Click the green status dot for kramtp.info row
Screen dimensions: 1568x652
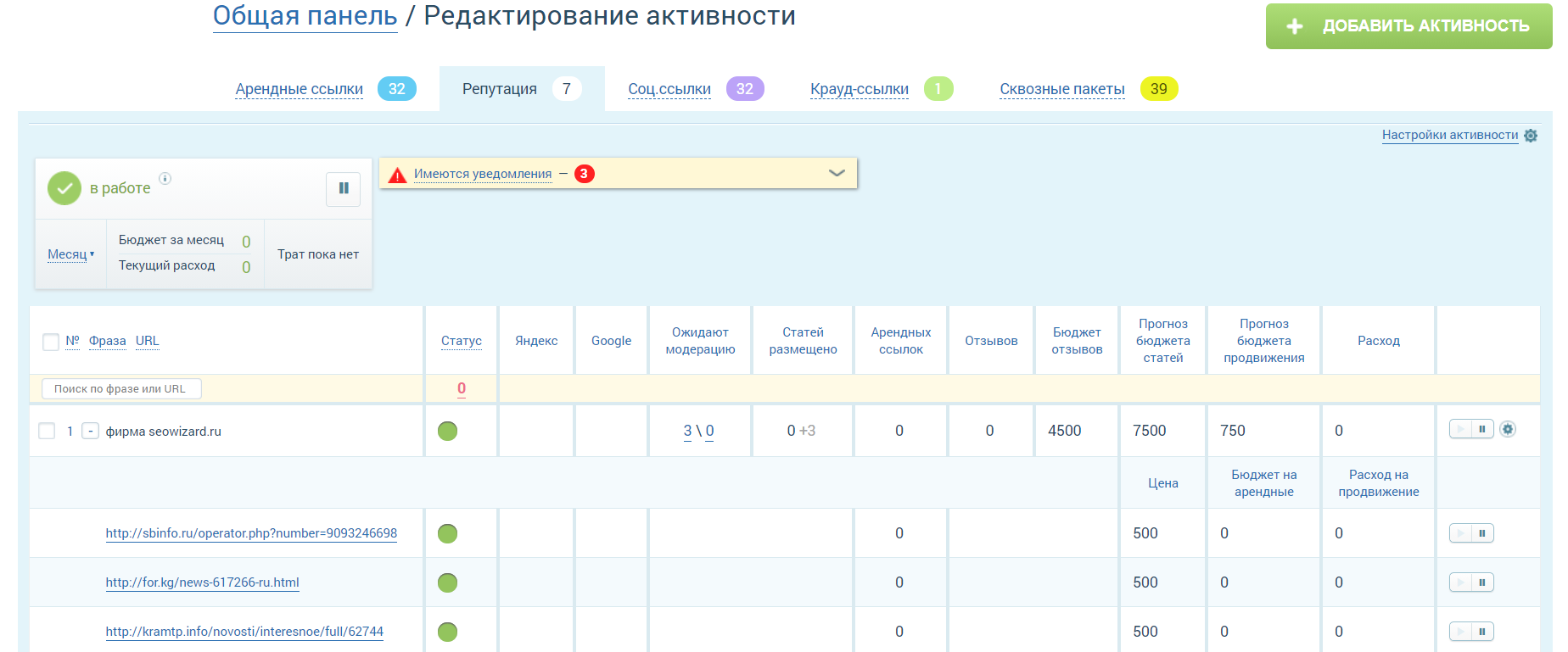447,632
